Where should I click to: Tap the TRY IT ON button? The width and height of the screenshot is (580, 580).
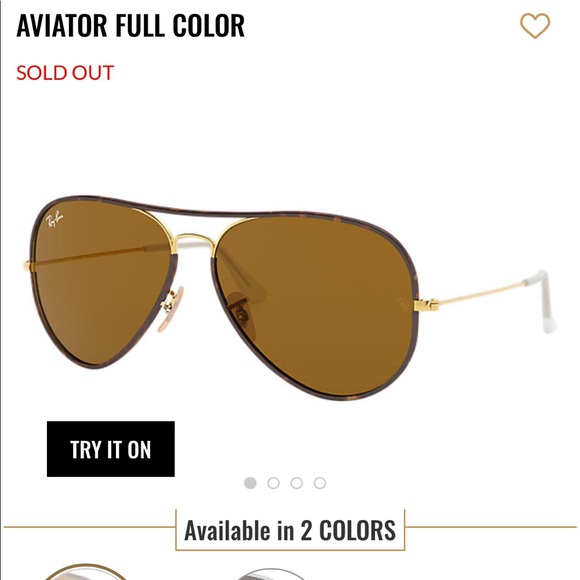[111, 449]
